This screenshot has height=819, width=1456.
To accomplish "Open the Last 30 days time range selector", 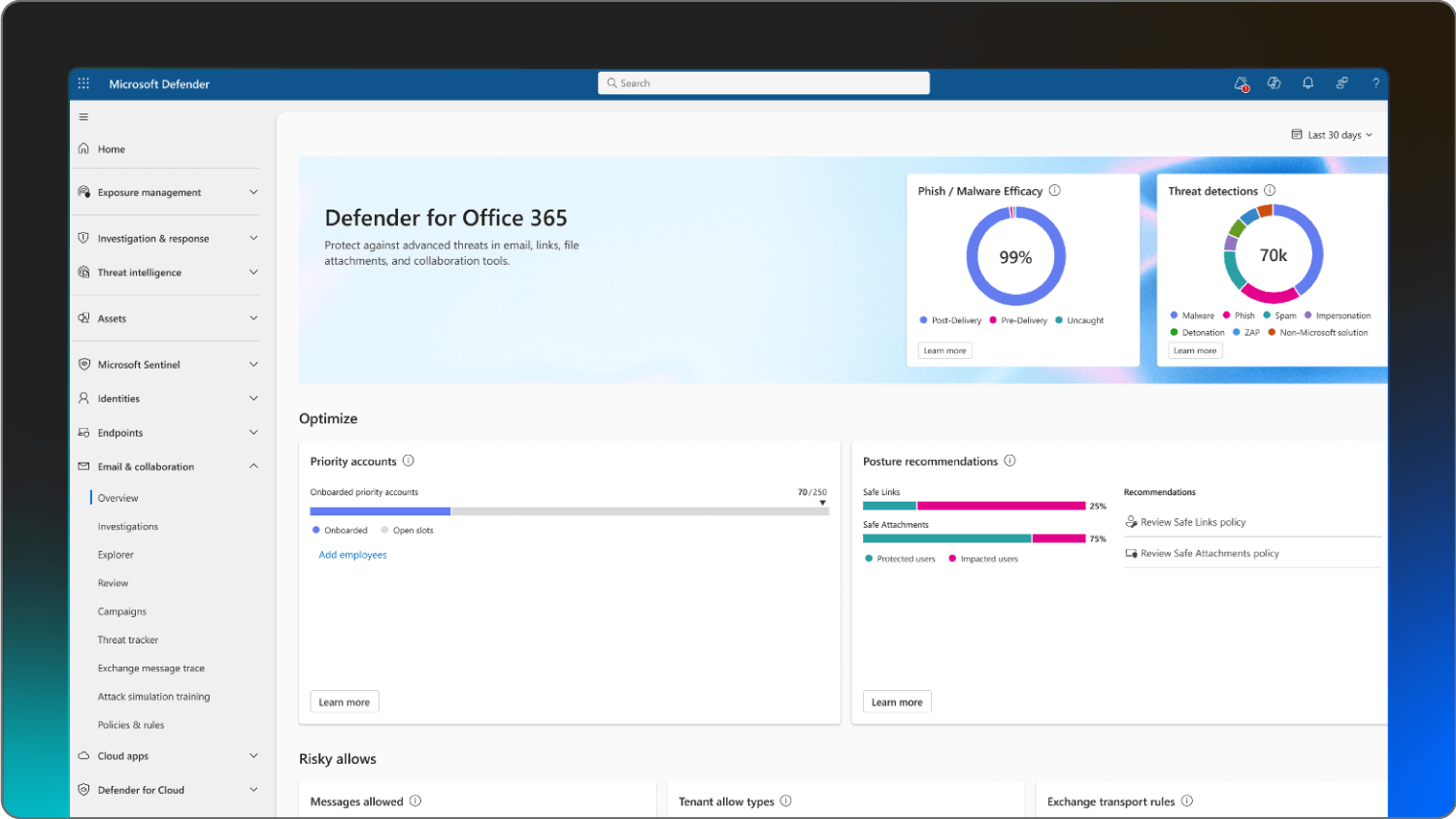I will tap(1331, 135).
